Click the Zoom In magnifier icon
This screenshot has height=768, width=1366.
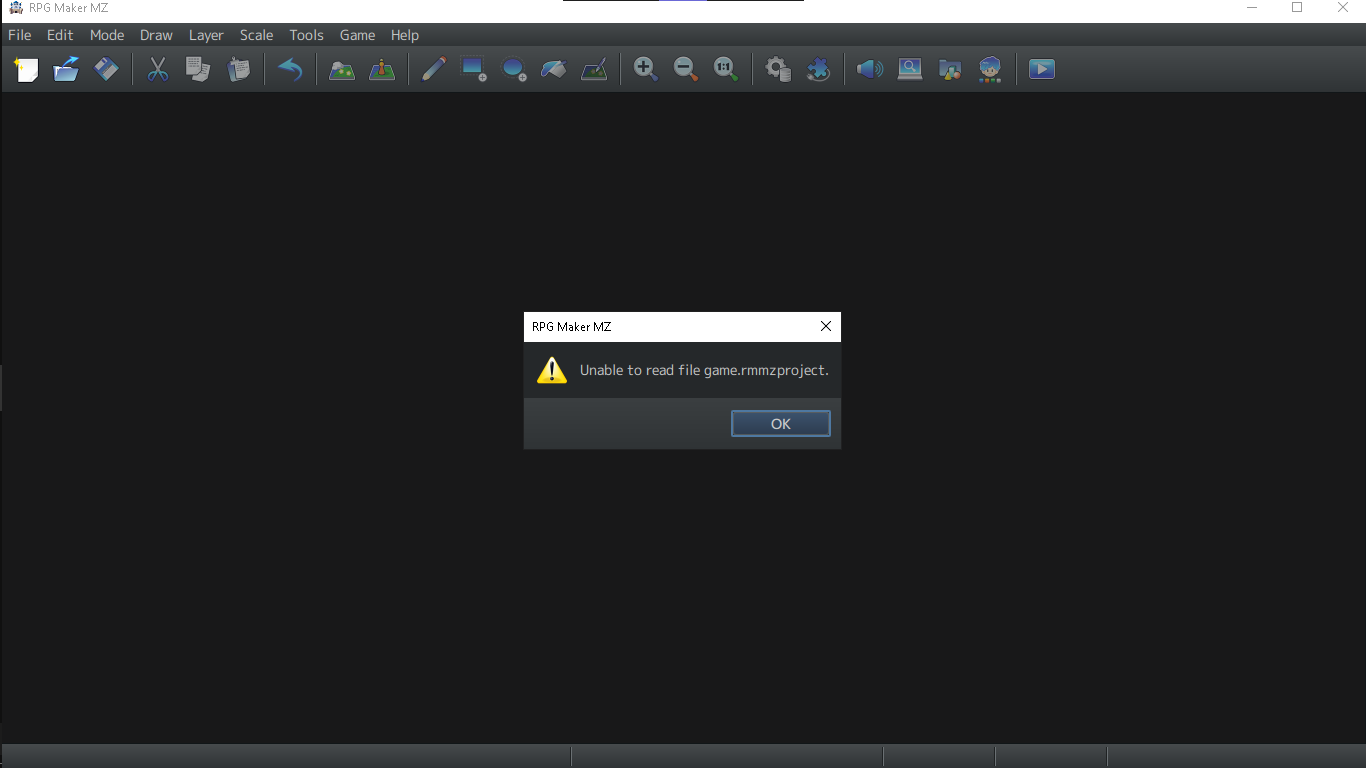point(646,69)
